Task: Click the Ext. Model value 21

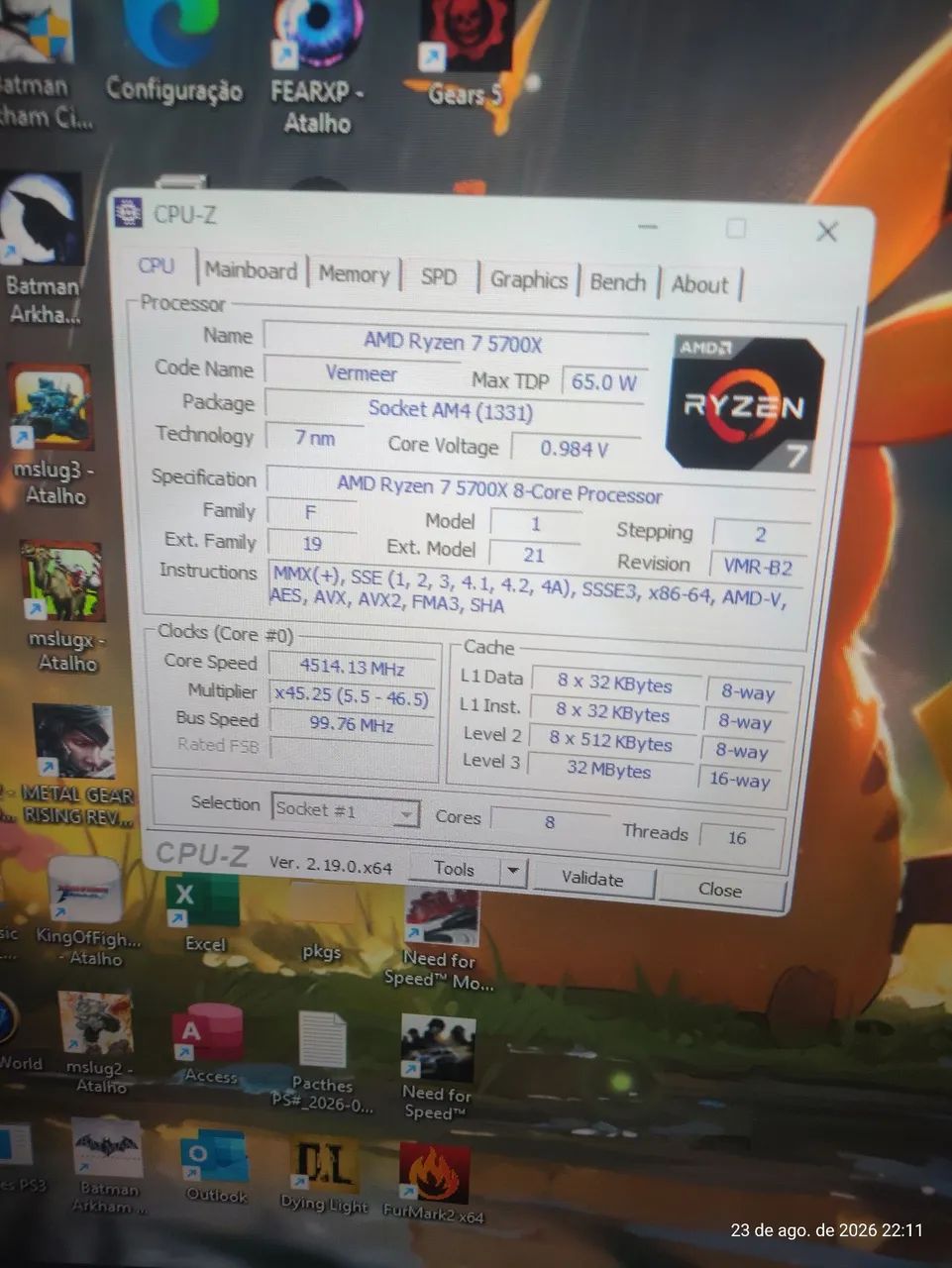Action: (534, 555)
